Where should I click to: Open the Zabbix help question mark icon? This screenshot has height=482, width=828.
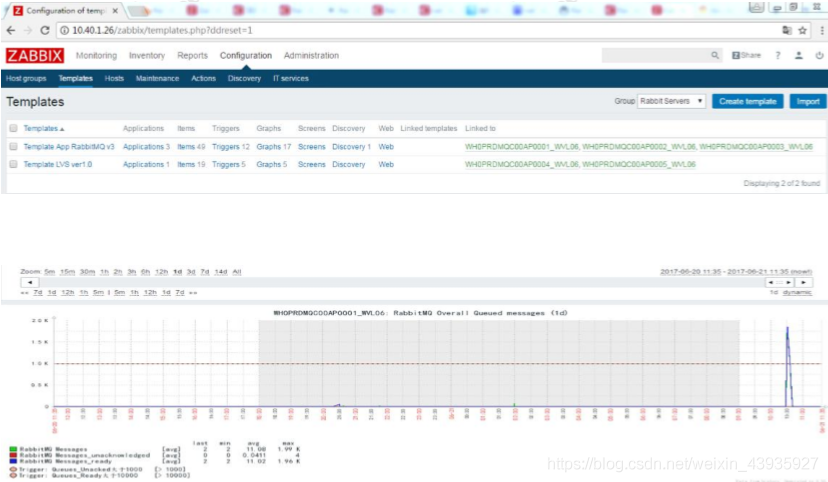pos(779,56)
